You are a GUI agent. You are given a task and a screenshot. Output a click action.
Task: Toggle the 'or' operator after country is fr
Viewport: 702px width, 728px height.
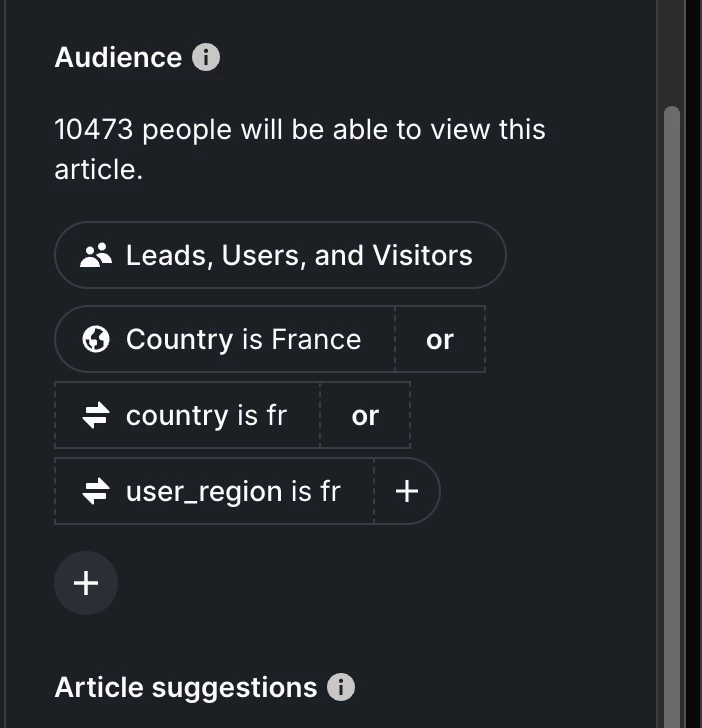365,416
